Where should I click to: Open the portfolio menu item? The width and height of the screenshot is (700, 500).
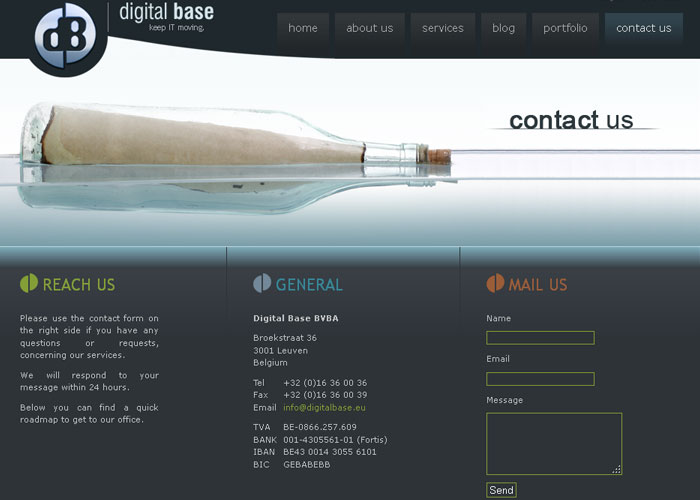coord(565,28)
